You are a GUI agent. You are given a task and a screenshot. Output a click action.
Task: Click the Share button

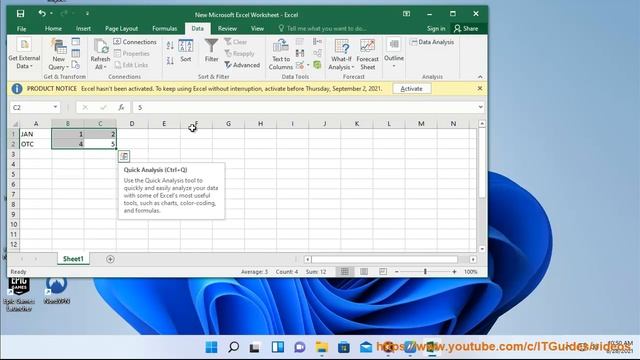466,29
